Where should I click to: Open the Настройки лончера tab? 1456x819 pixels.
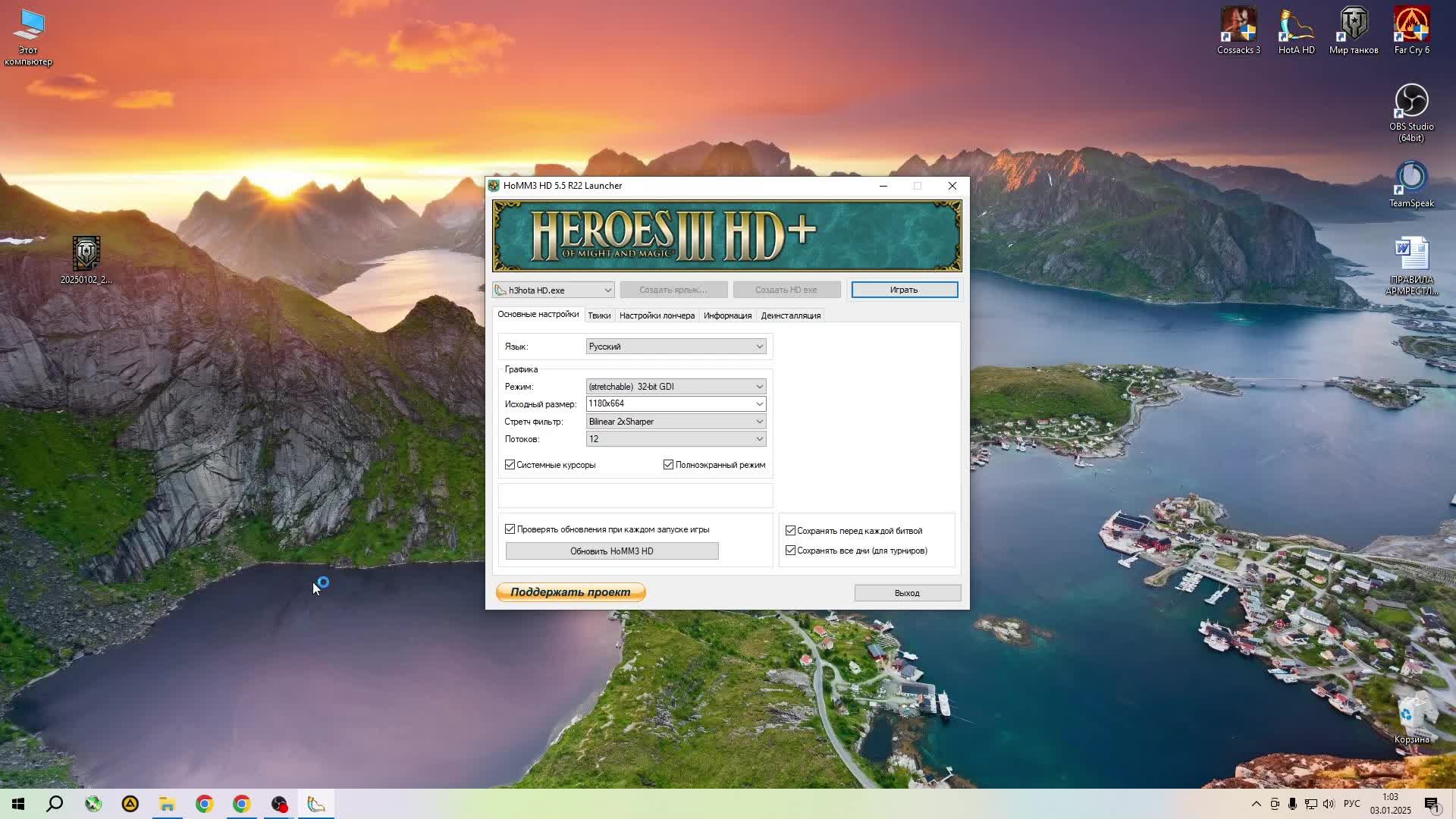pyautogui.click(x=657, y=315)
